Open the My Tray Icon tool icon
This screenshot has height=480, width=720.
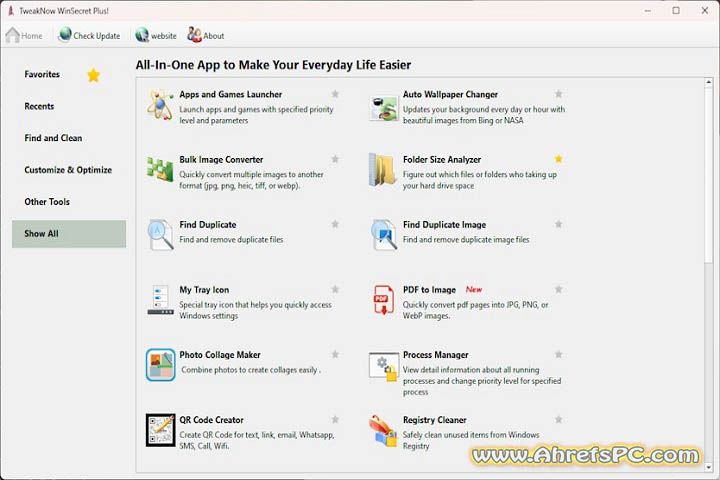[160, 299]
